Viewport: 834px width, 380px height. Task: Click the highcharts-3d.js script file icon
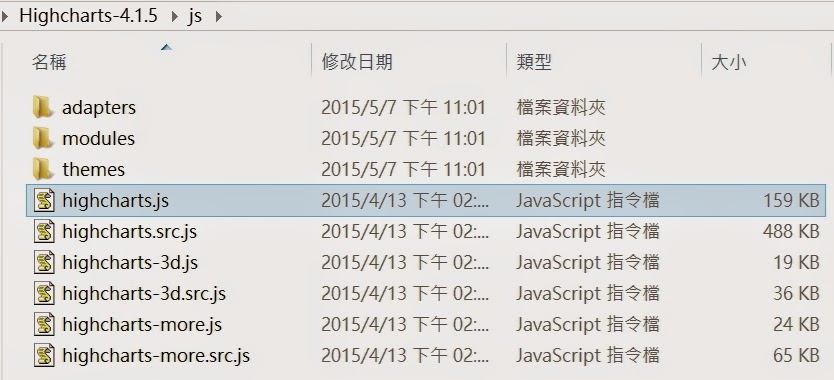tap(44, 262)
